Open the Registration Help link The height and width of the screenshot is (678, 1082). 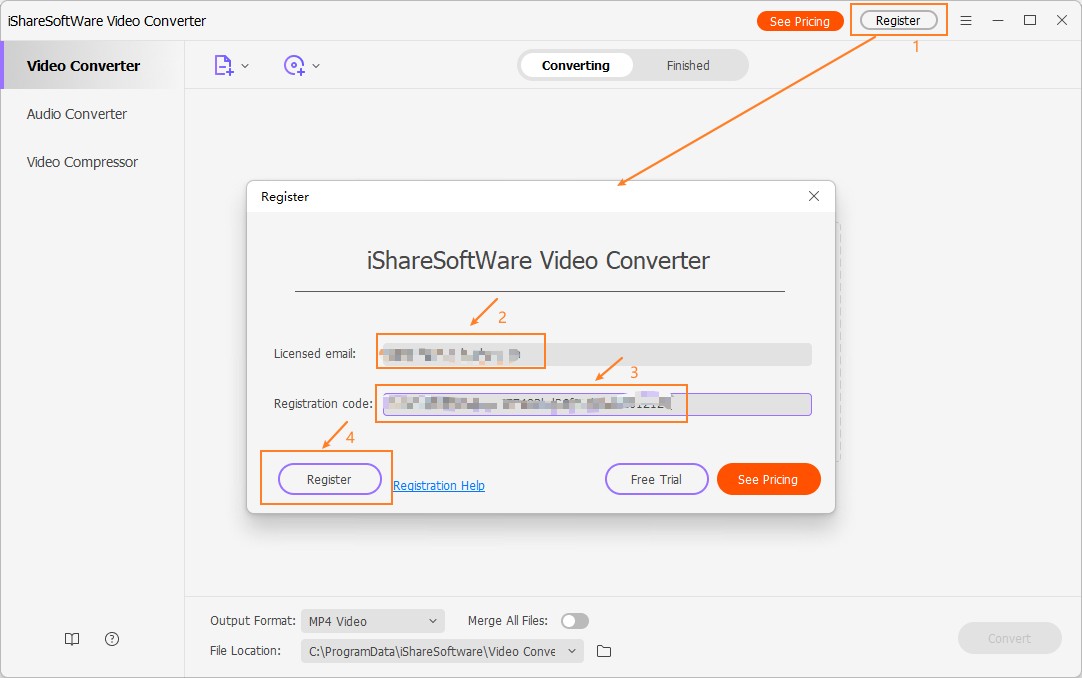pyautogui.click(x=439, y=486)
